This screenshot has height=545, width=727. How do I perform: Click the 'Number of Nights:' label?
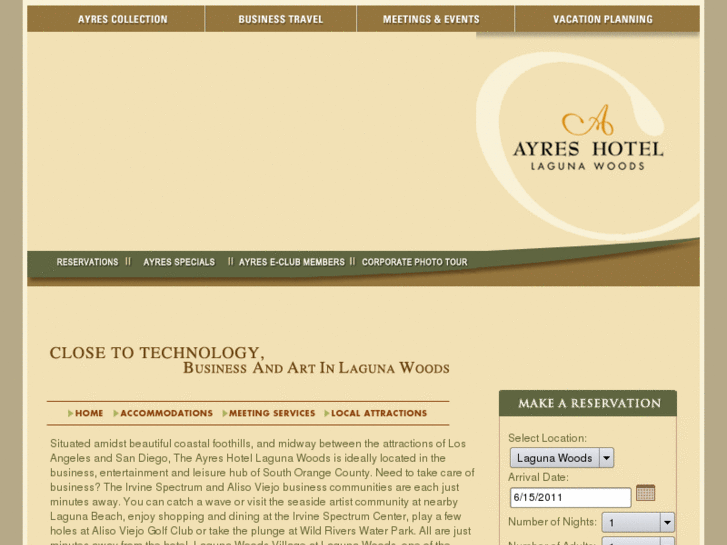[x=552, y=522]
